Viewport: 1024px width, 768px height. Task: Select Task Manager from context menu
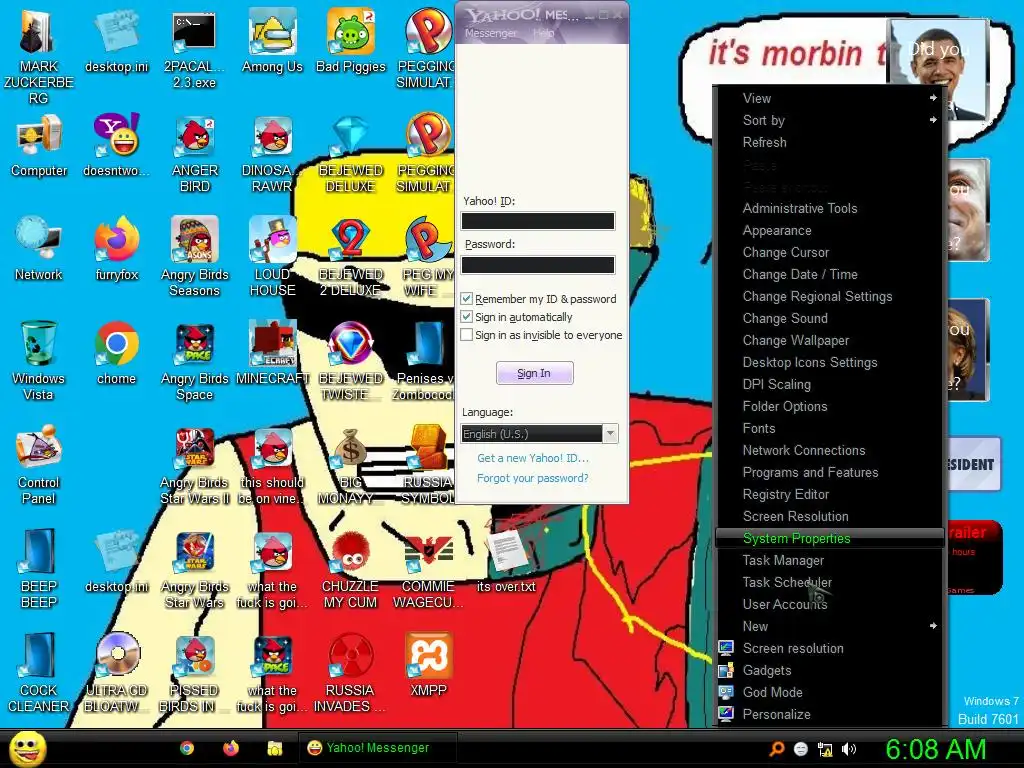coord(830,560)
